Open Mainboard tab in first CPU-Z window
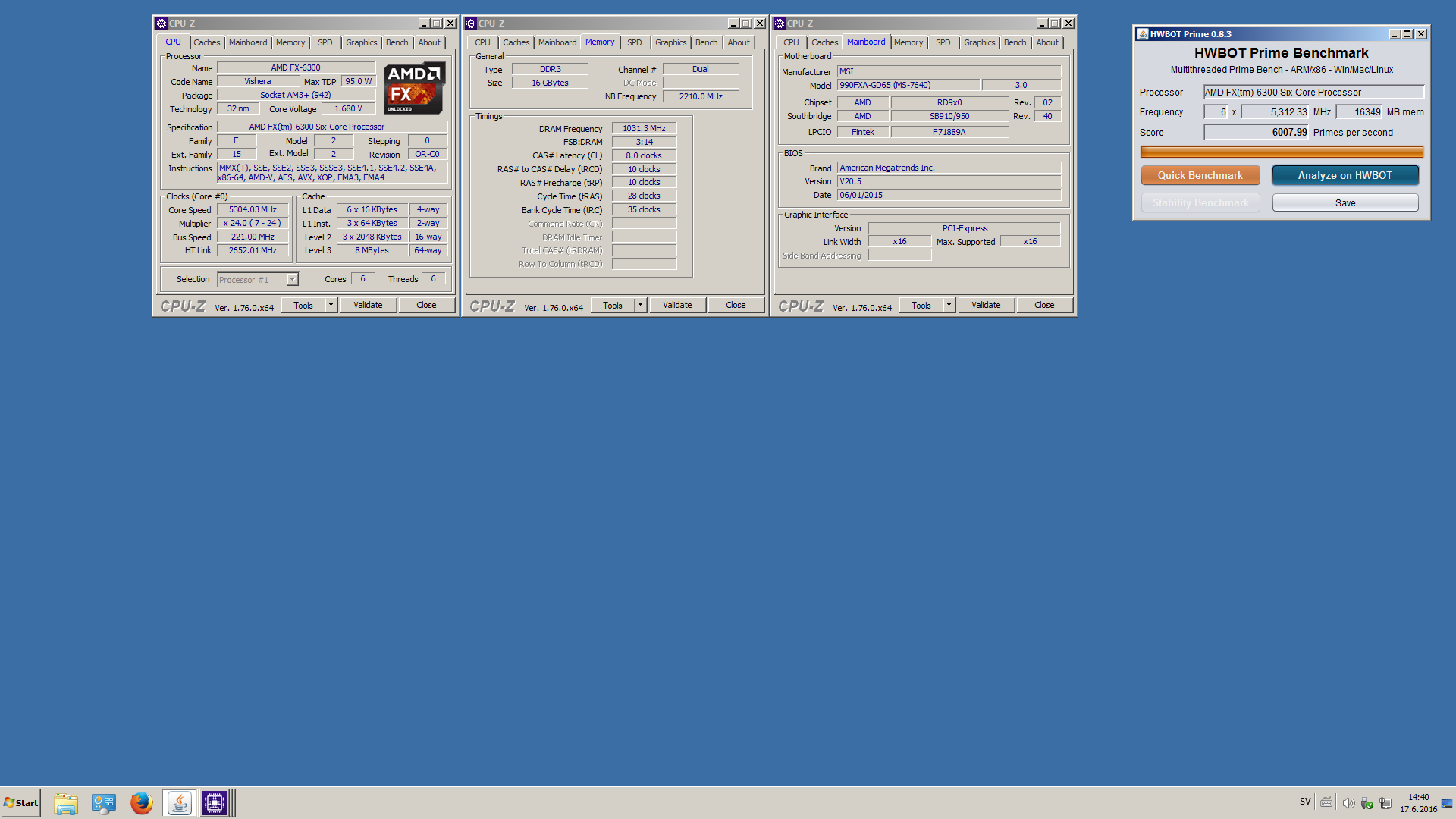This screenshot has height=819, width=1456. pos(248,42)
